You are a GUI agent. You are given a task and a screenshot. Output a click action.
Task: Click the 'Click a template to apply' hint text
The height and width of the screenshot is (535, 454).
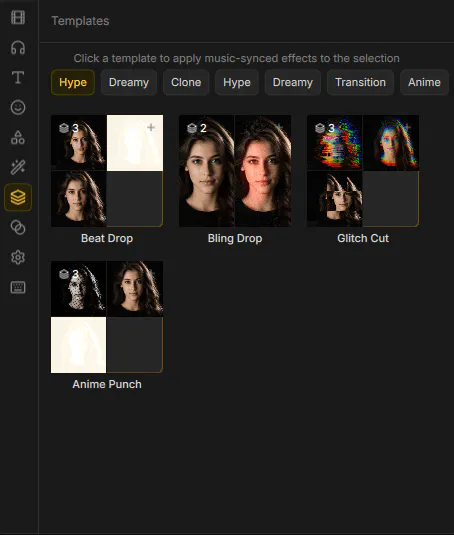[236, 58]
